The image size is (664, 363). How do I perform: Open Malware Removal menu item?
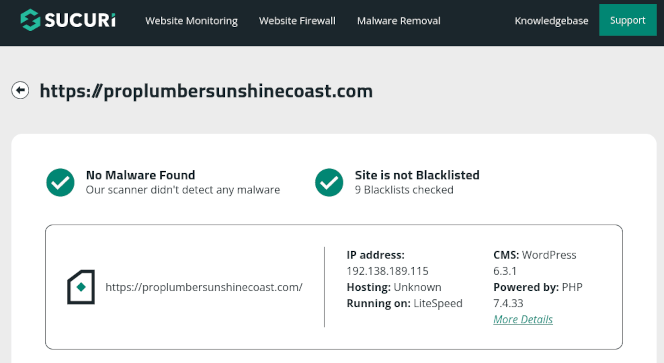click(x=398, y=21)
